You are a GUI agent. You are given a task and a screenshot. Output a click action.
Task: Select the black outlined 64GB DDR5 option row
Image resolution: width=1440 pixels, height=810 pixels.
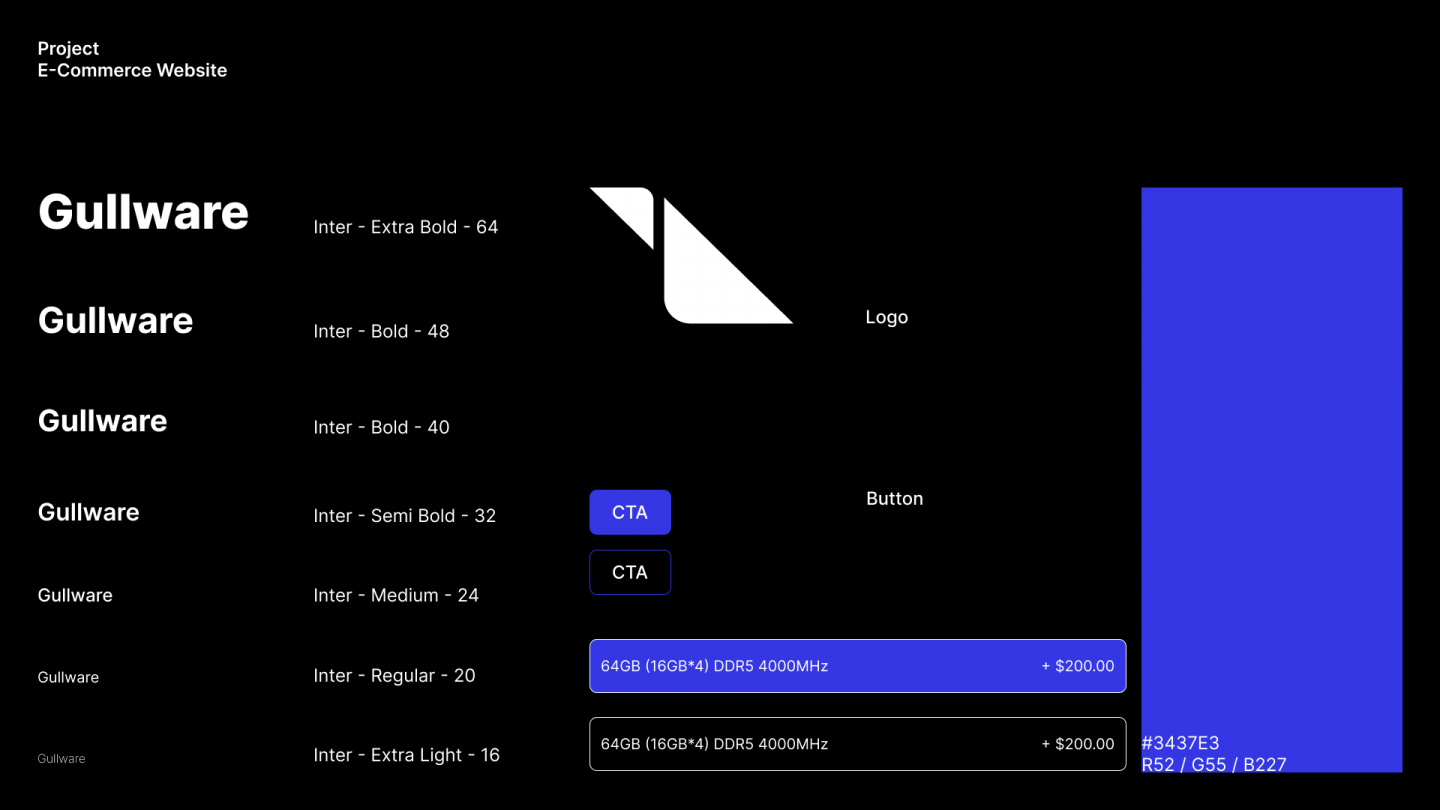[x=857, y=744]
